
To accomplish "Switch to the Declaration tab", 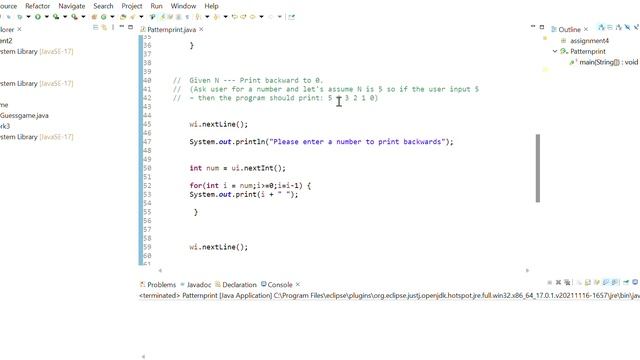I will click(x=236, y=284).
